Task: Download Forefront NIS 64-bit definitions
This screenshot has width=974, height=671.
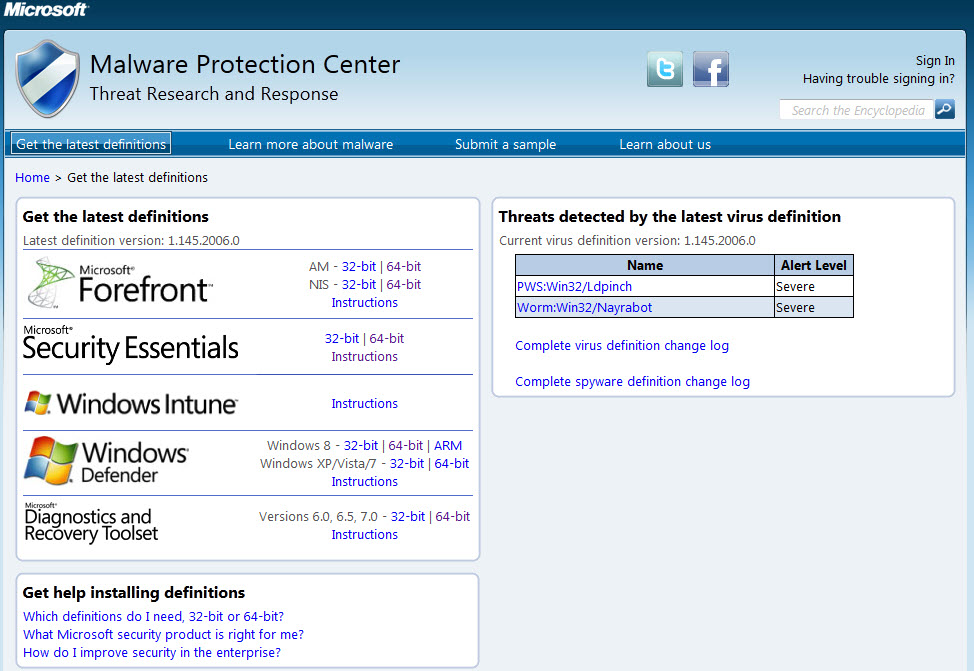Action: 404,285
